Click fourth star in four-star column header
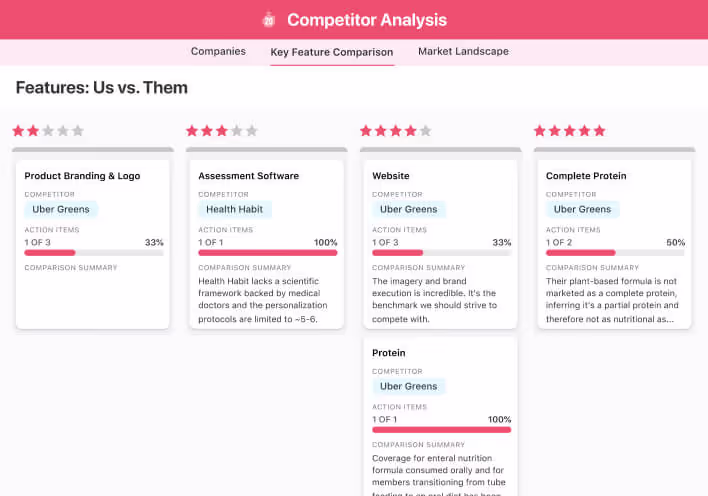 (x=411, y=131)
